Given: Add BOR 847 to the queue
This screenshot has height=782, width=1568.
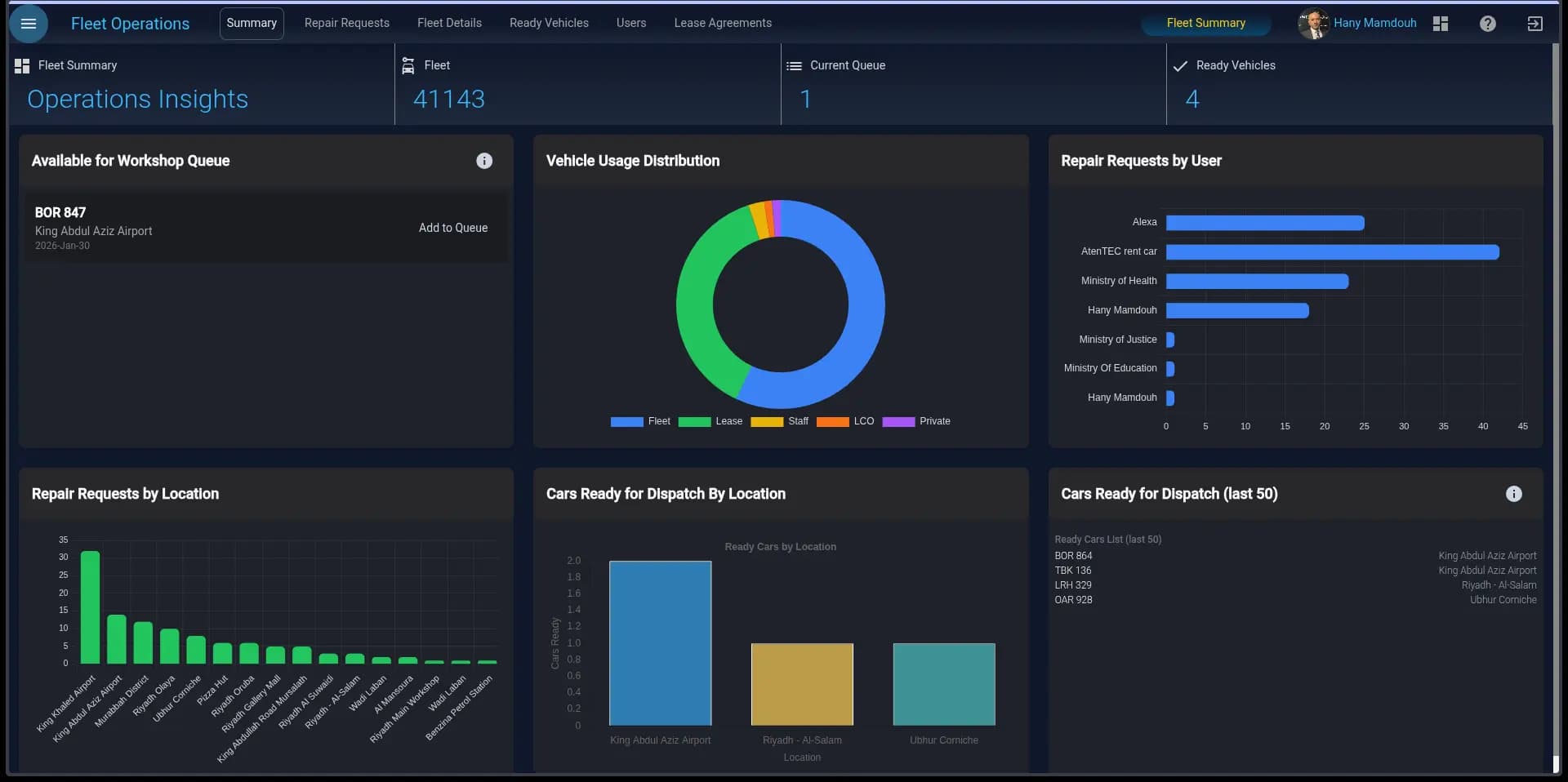Looking at the screenshot, I should [452, 228].
